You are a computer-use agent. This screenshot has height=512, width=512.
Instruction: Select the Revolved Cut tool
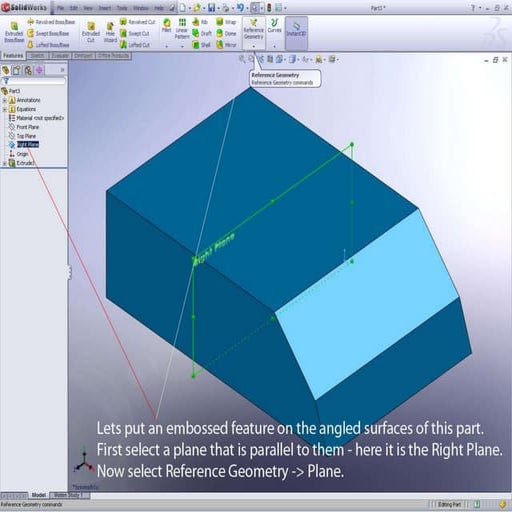click(x=138, y=22)
